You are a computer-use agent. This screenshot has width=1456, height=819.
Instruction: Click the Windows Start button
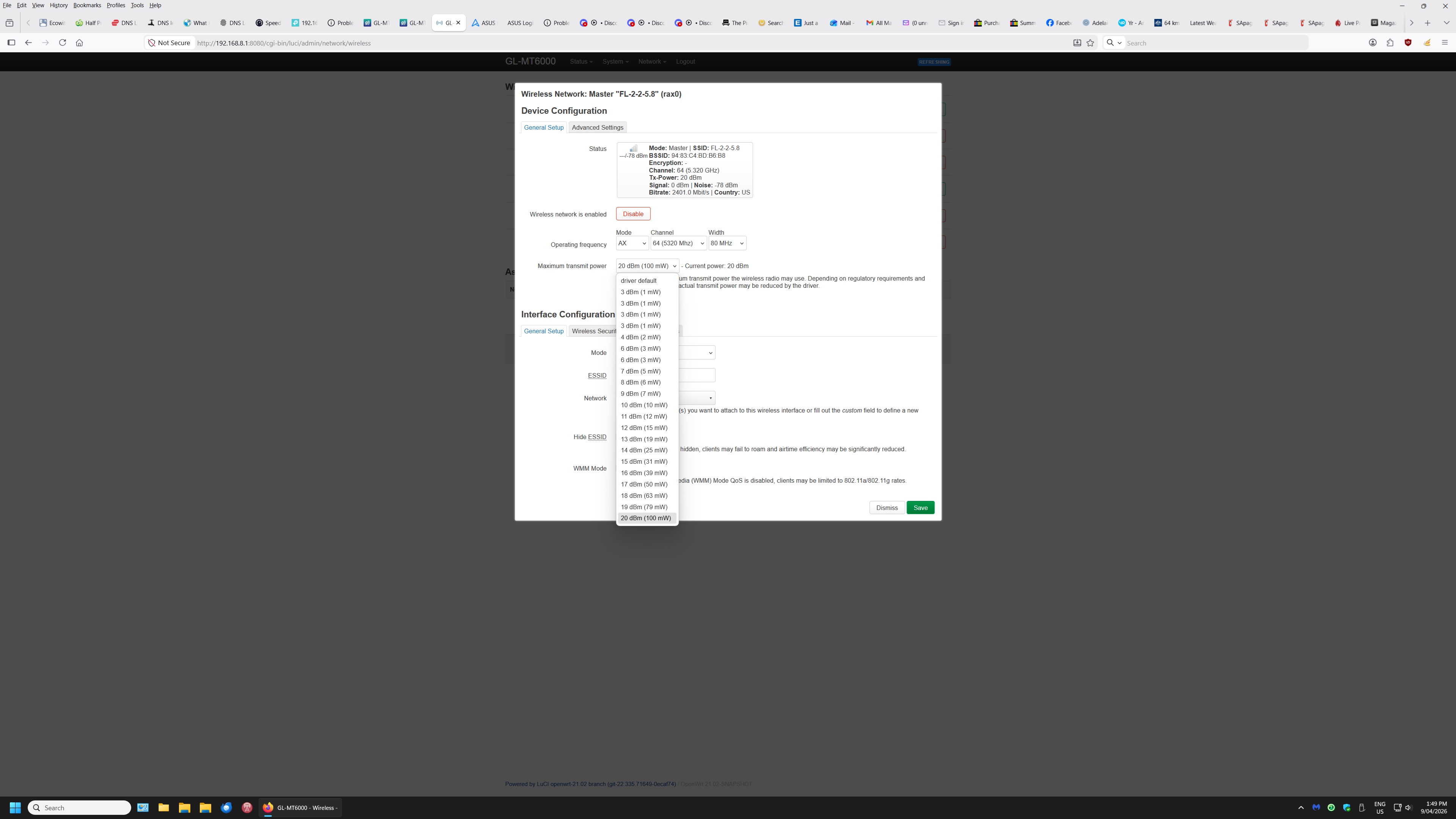(x=15, y=808)
